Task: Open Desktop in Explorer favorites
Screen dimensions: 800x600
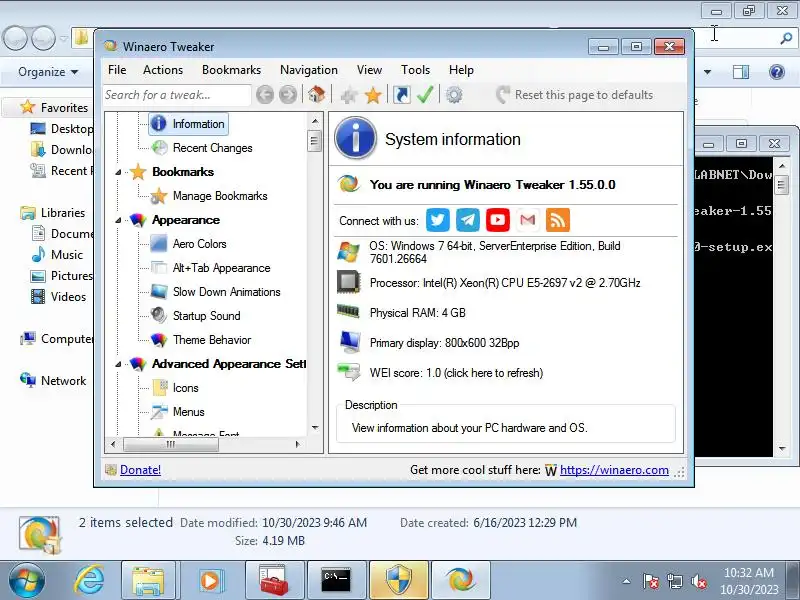Action: pos(62,129)
